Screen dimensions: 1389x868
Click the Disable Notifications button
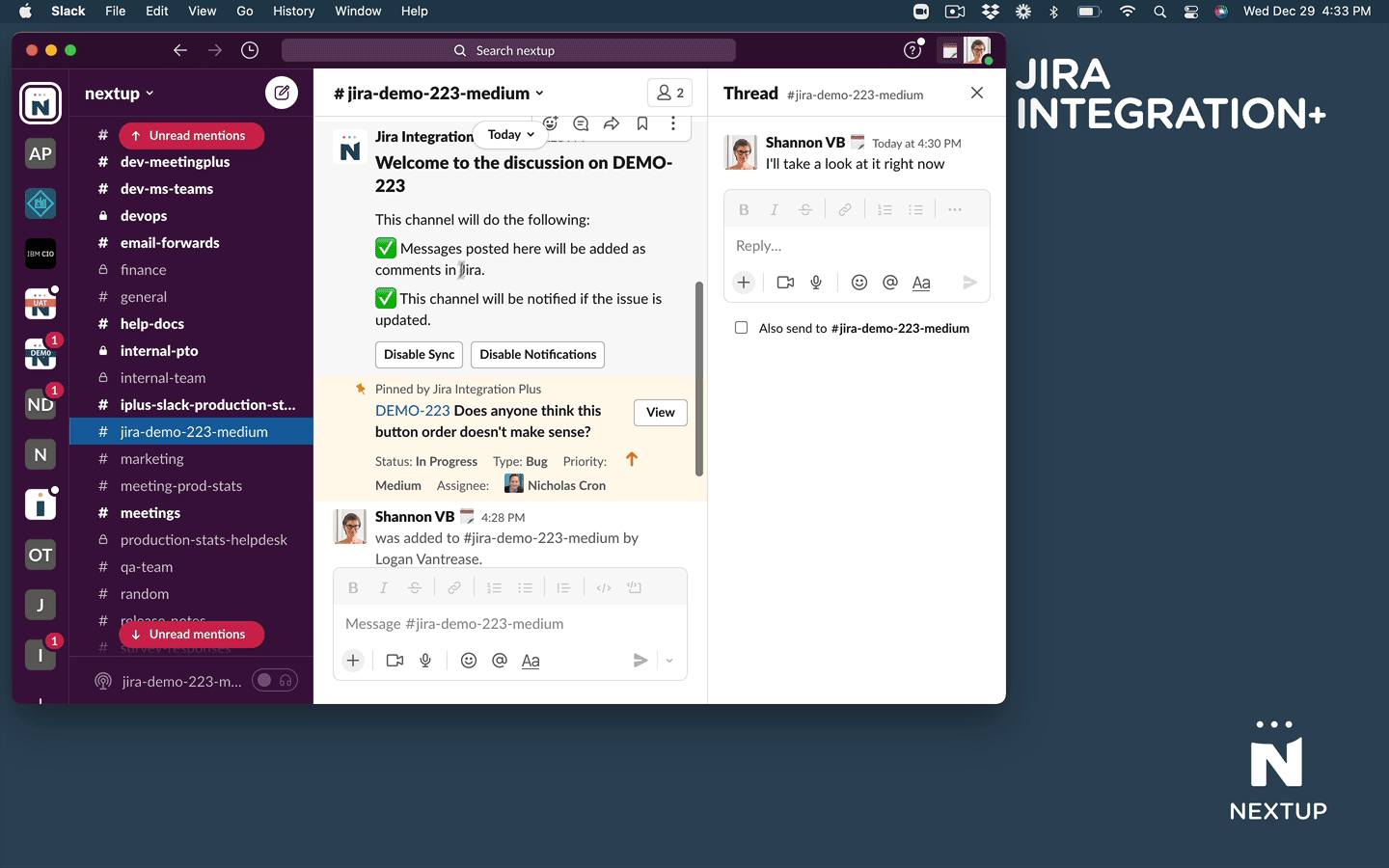pyautogui.click(x=538, y=355)
